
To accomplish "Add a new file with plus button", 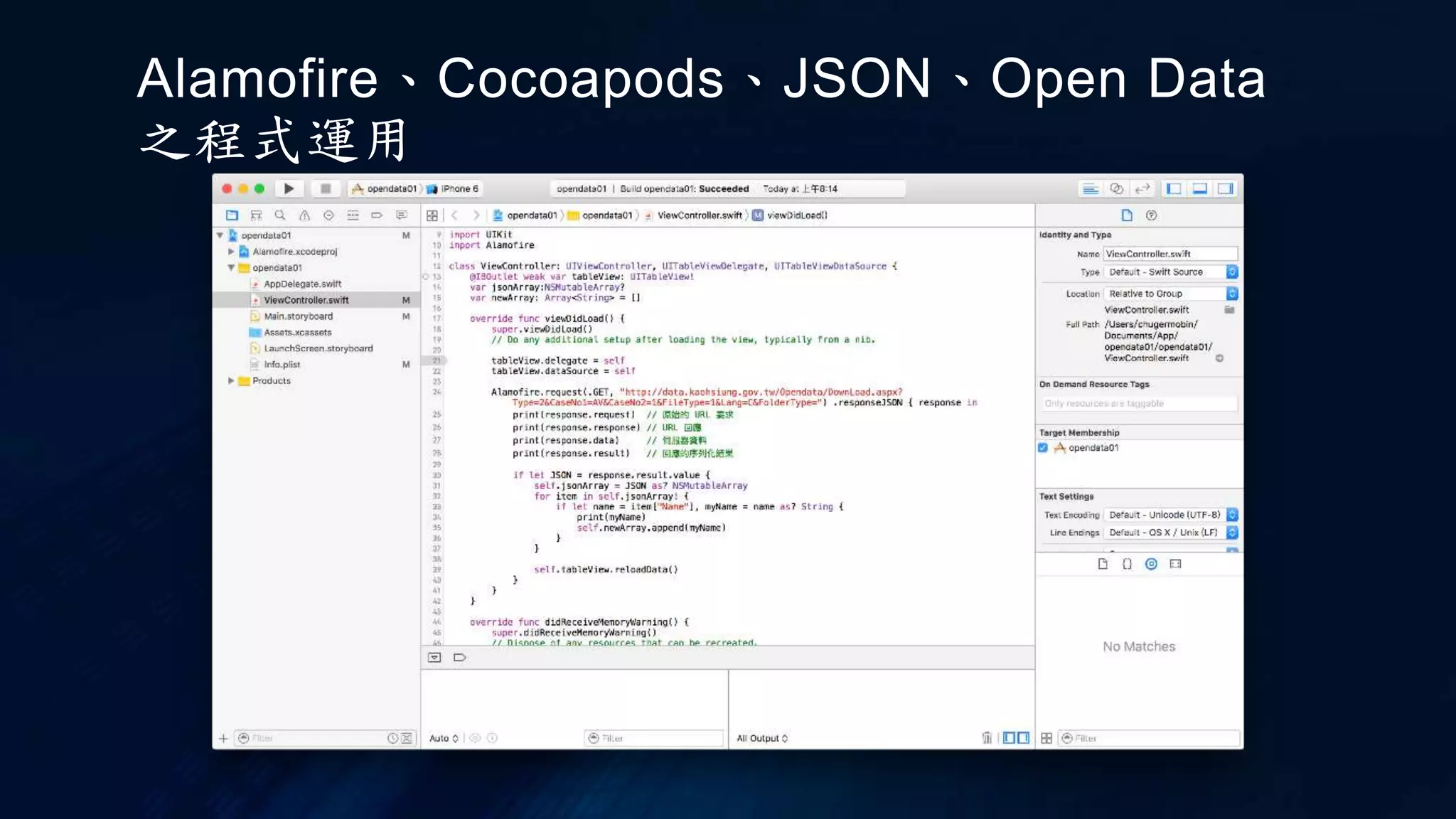I will 223,739.
